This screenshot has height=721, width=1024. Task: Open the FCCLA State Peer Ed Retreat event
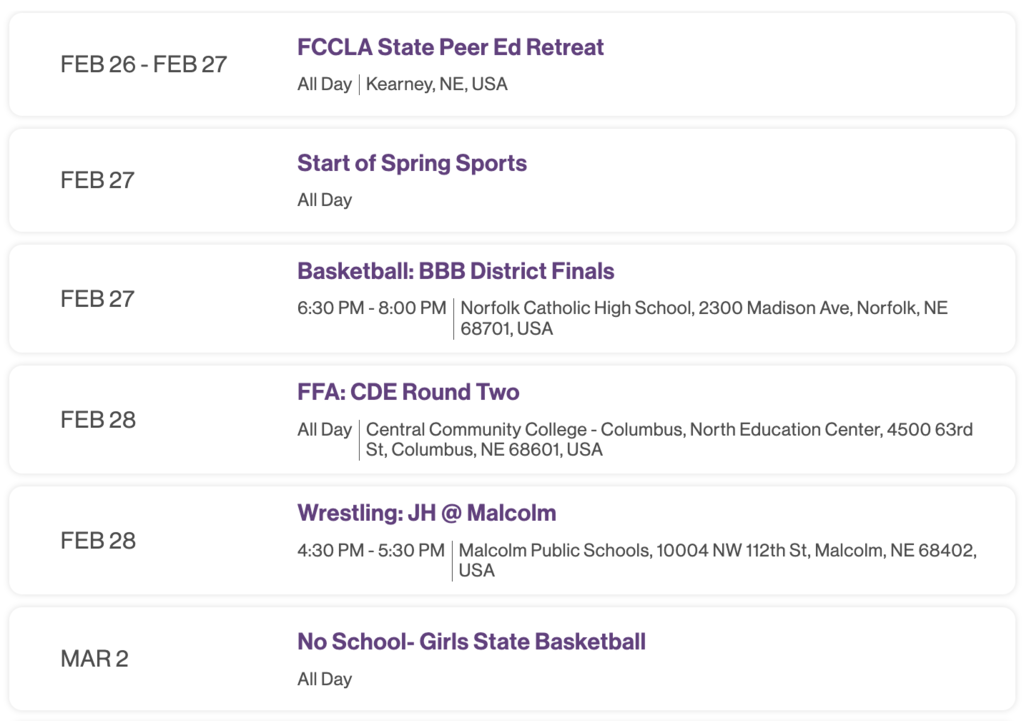click(450, 47)
